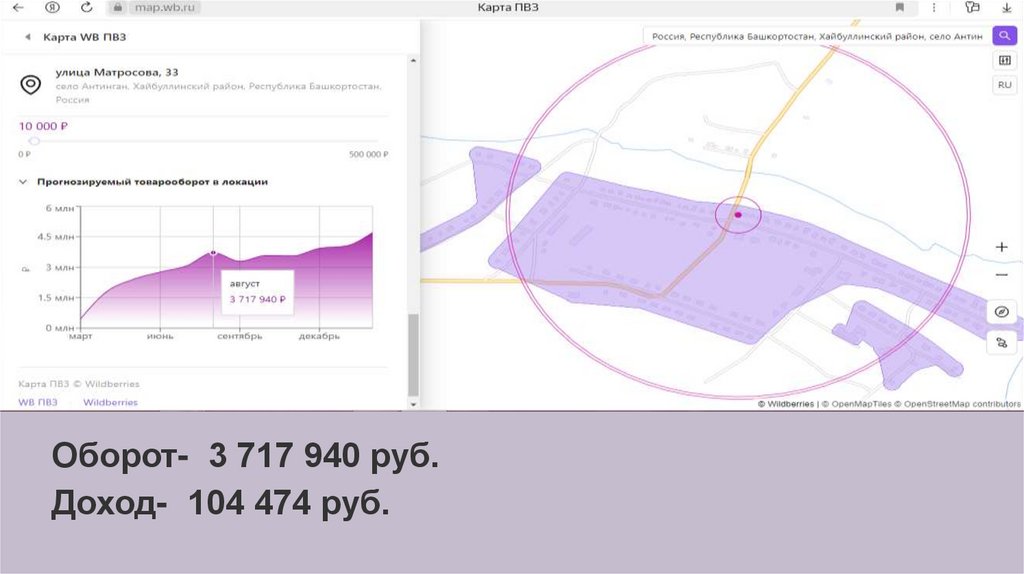
Task: Click the compass orientation icon
Action: (1001, 312)
